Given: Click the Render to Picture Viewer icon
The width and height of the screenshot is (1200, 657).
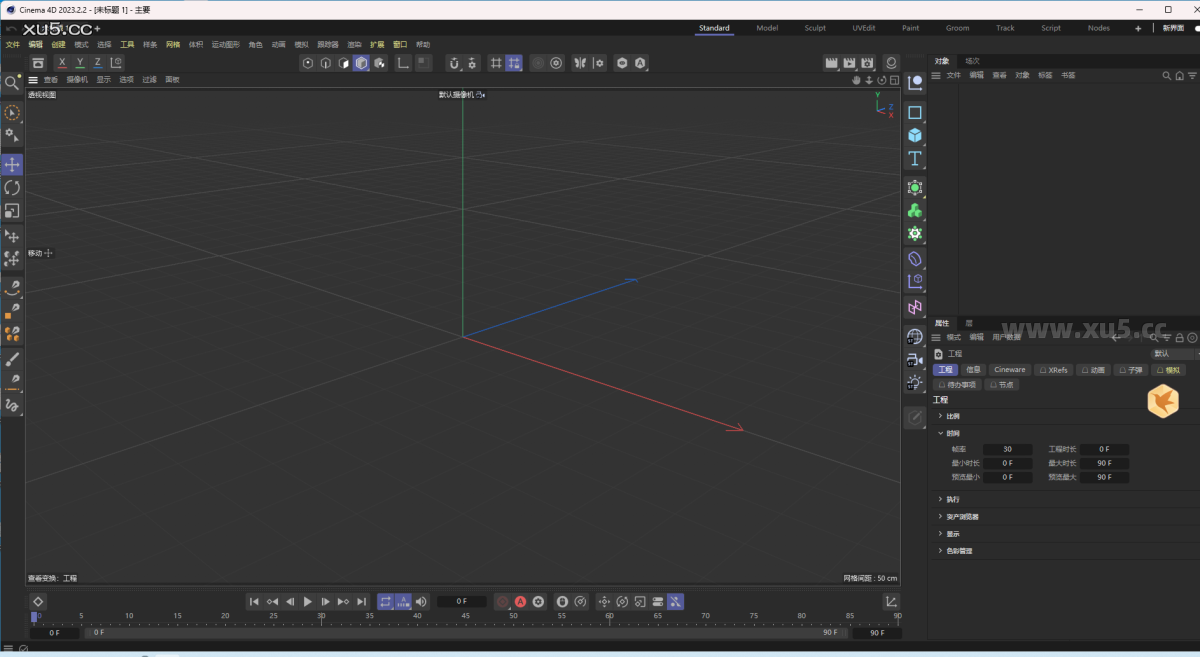Looking at the screenshot, I should click(x=851, y=63).
